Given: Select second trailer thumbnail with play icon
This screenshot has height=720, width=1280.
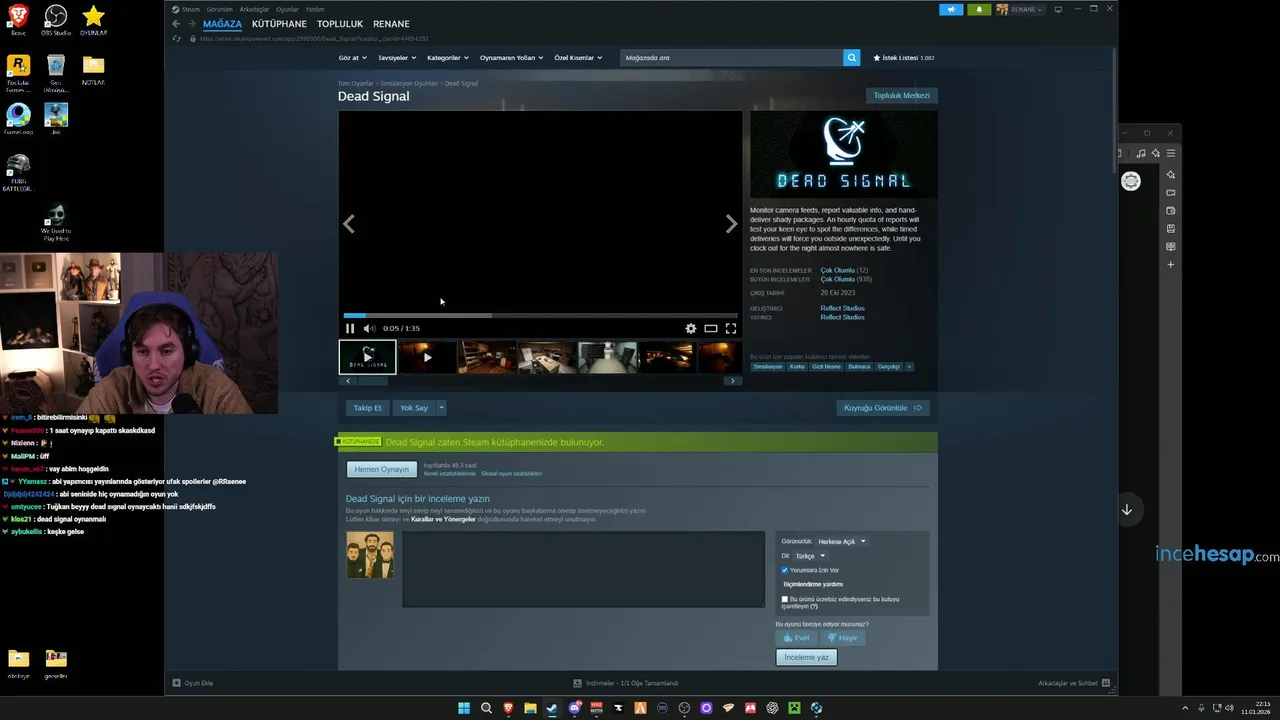Looking at the screenshot, I should 428,357.
